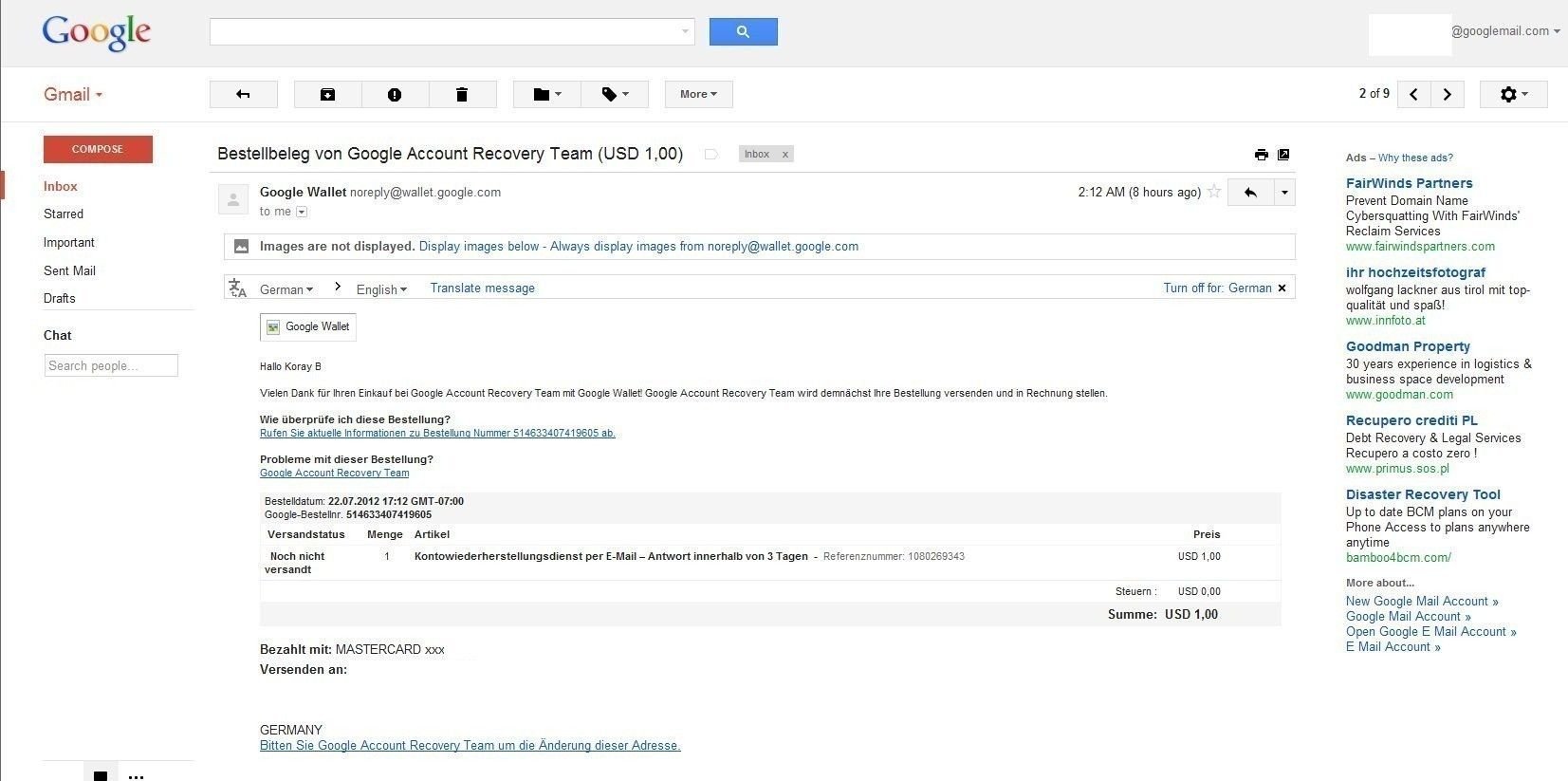Go to the older conversation arrow
This screenshot has width=1568, height=781.
(x=1448, y=94)
